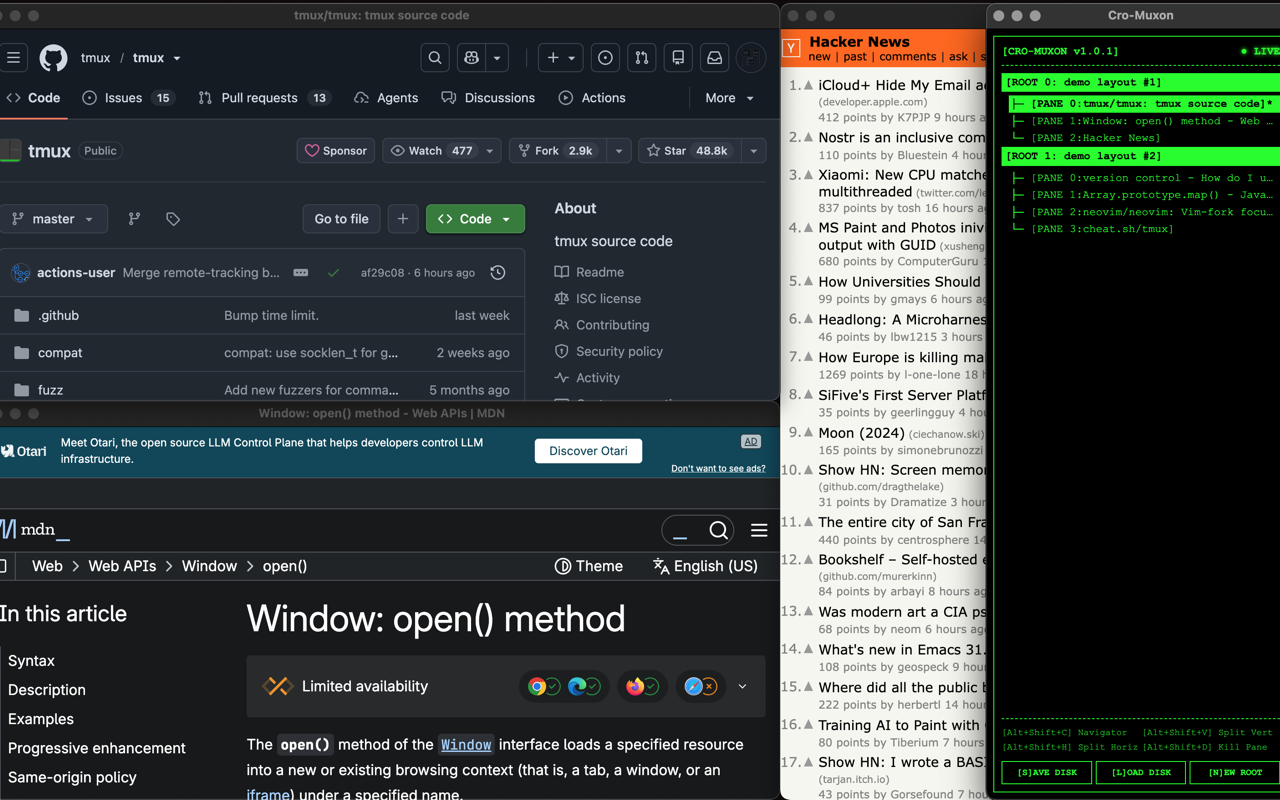View tags via the tag icon
Image resolution: width=1280 pixels, height=800 pixels.
click(x=173, y=219)
